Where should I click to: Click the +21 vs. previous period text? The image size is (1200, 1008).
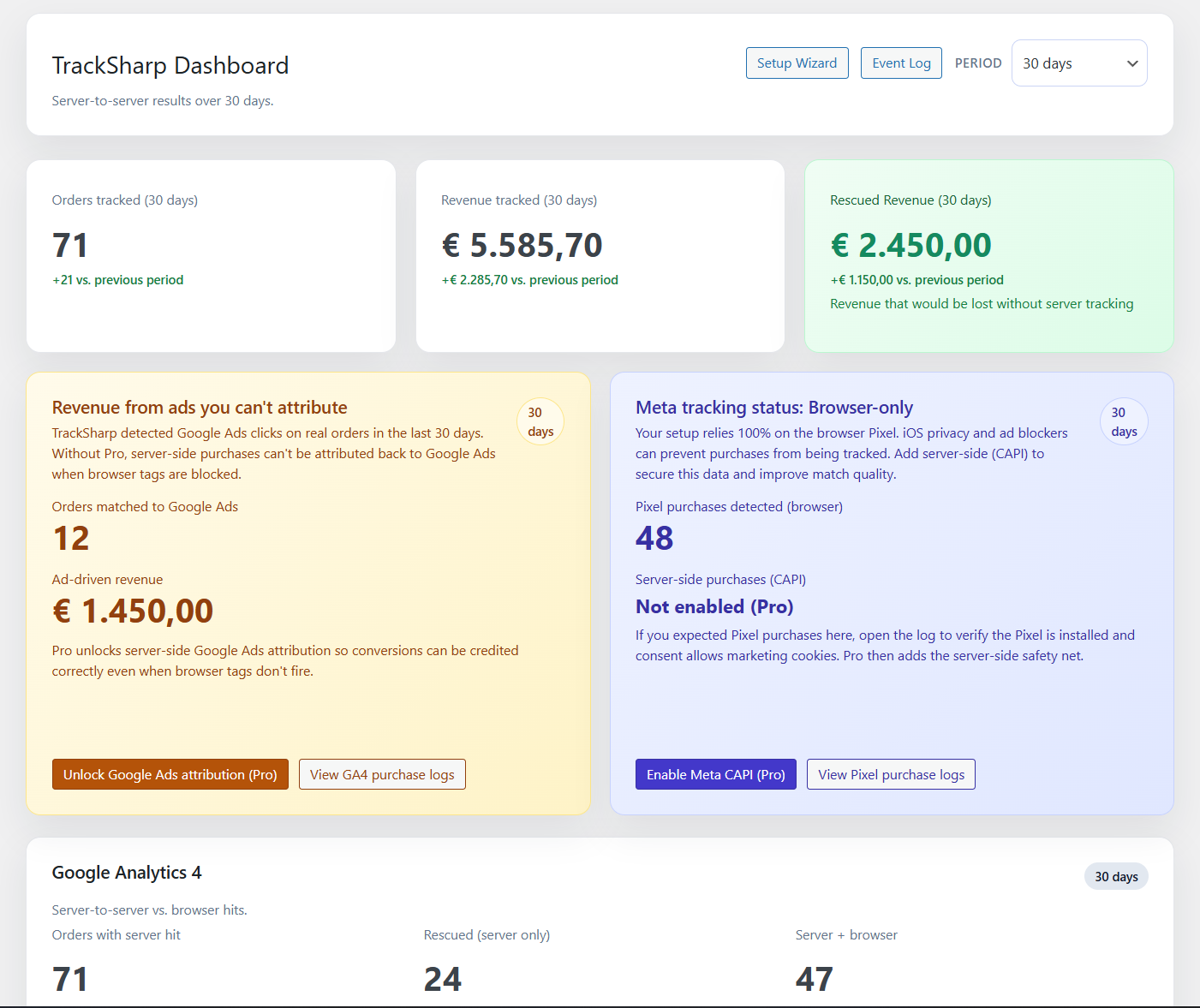point(118,280)
